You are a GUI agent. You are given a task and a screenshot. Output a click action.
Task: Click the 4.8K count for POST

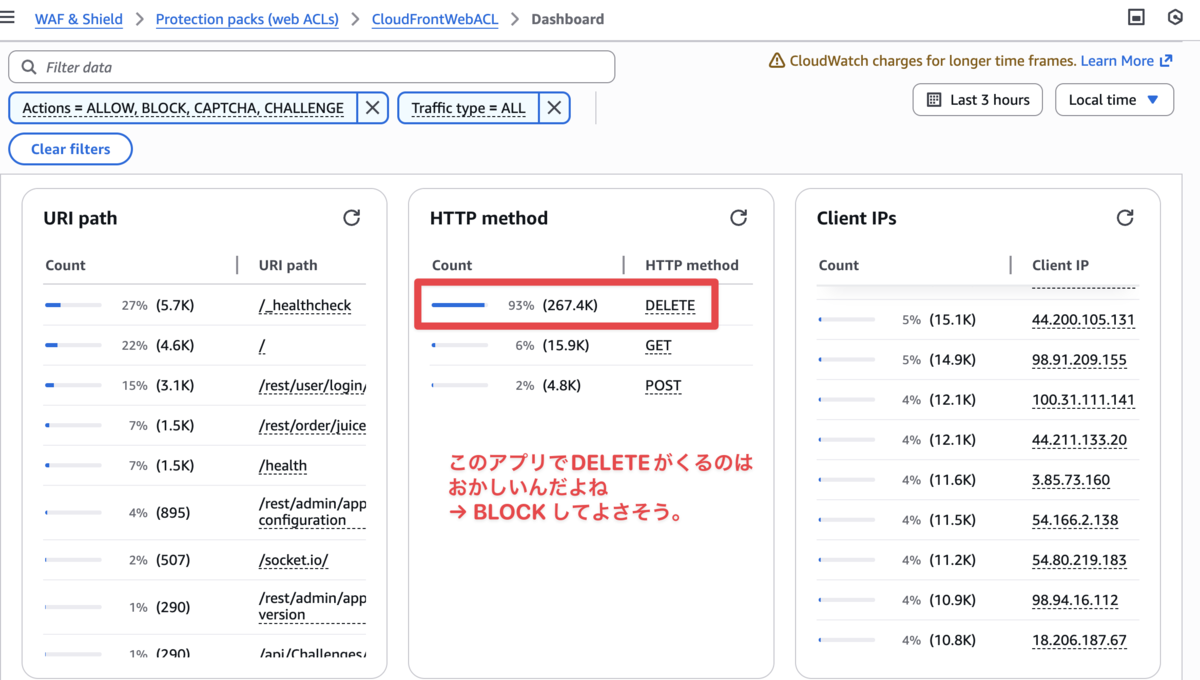(x=561, y=385)
